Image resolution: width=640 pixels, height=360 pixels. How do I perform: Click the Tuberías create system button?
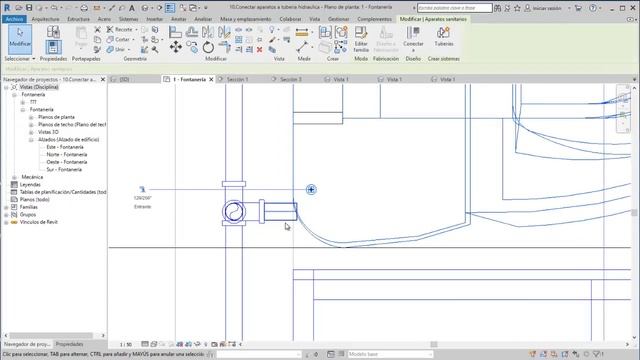pyautogui.click(x=444, y=36)
